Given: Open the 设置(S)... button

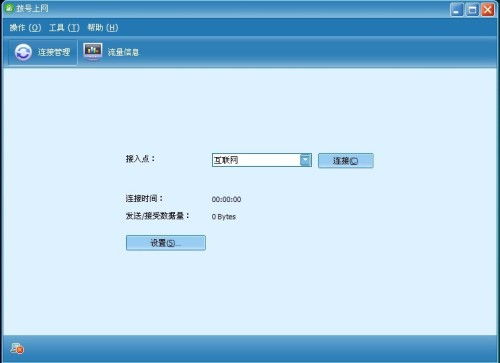Looking at the screenshot, I should [x=166, y=243].
